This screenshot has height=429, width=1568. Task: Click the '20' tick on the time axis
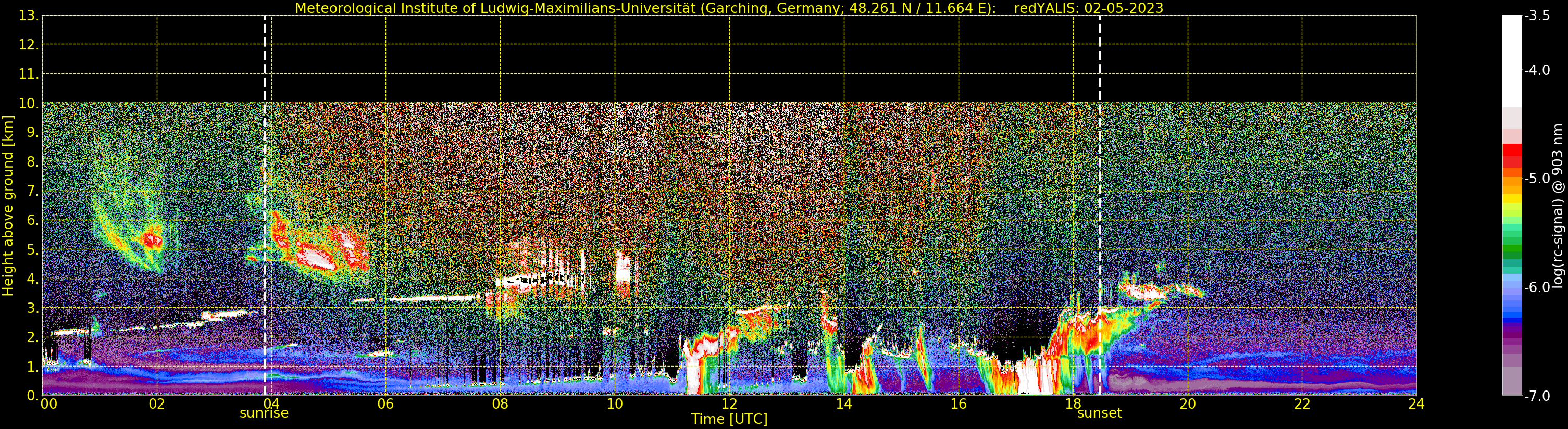[1188, 403]
